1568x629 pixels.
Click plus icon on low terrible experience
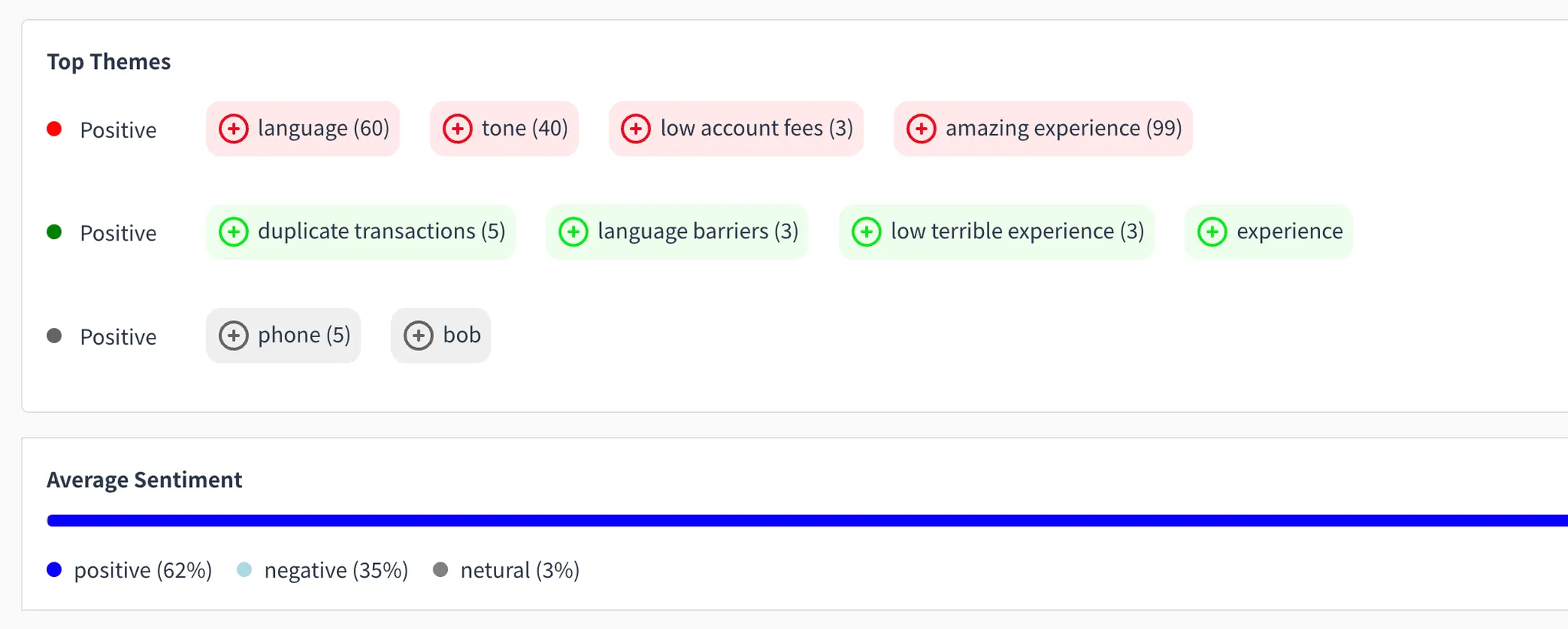[x=867, y=231]
